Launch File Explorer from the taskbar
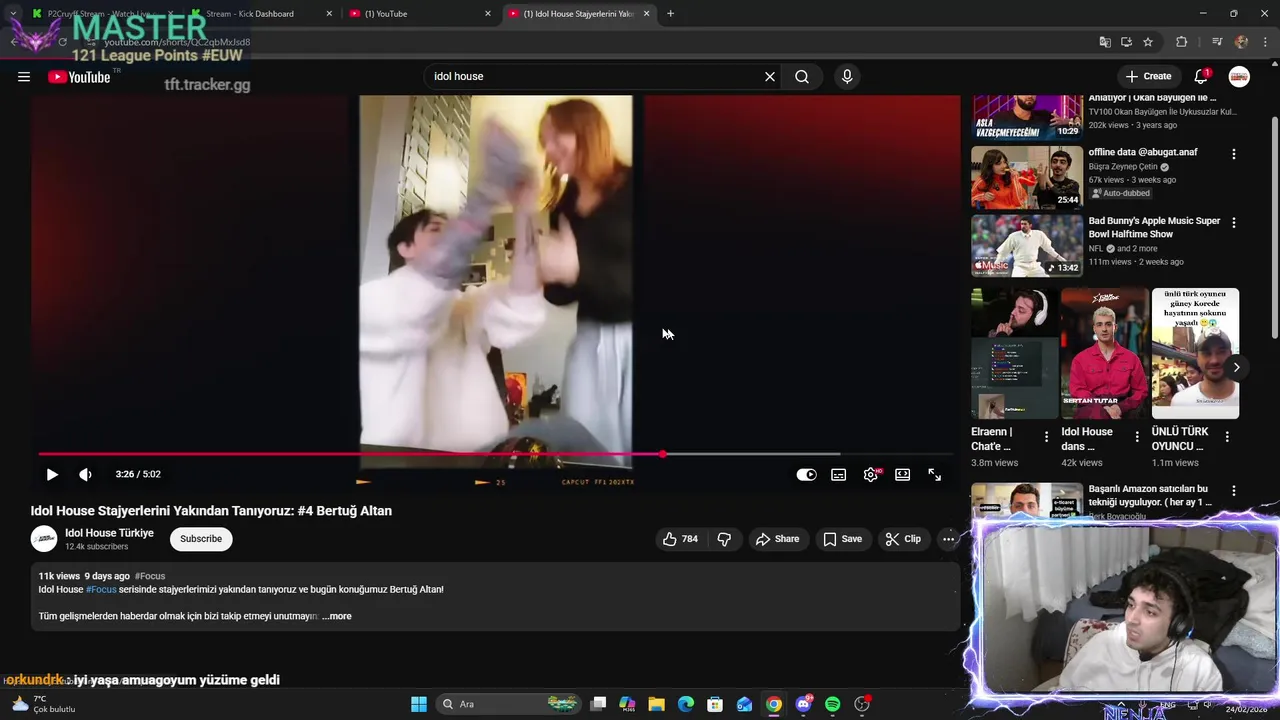Screen dimensions: 1280x720 point(657,704)
